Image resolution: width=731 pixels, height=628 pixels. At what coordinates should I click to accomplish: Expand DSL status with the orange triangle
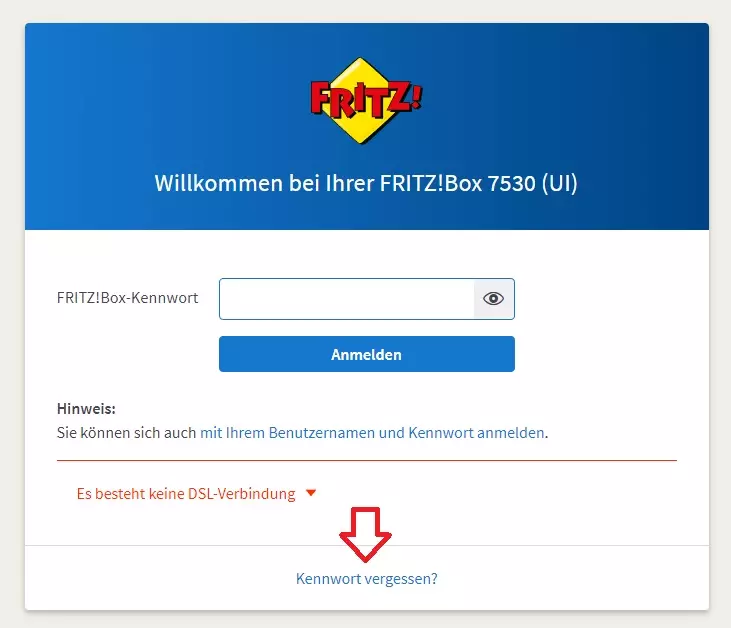311,493
